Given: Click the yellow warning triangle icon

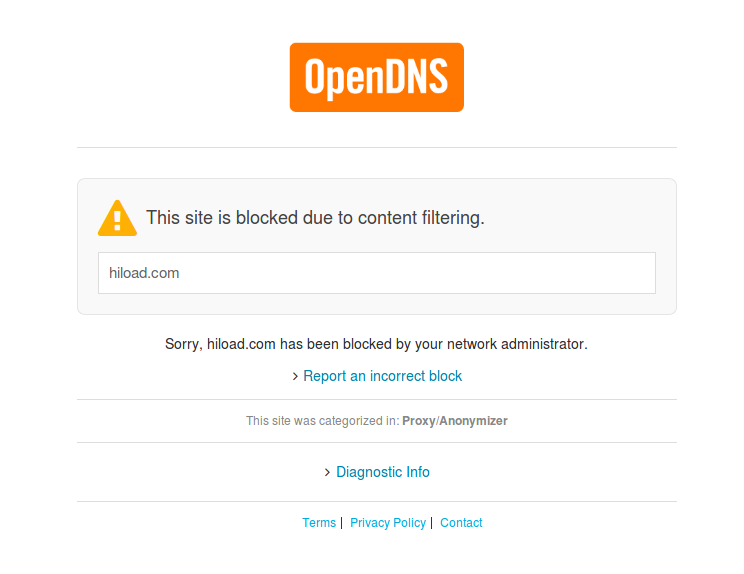Looking at the screenshot, I should tap(117, 218).
